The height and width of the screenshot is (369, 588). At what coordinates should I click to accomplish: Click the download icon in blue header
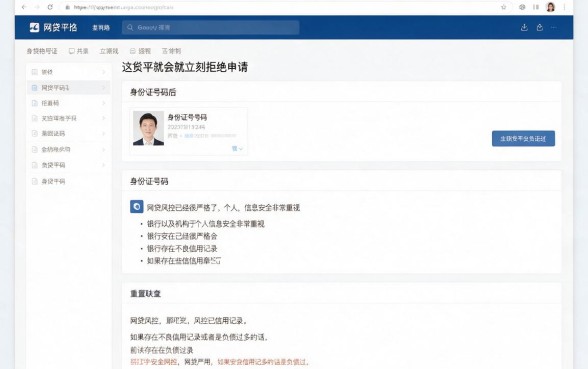click(524, 27)
